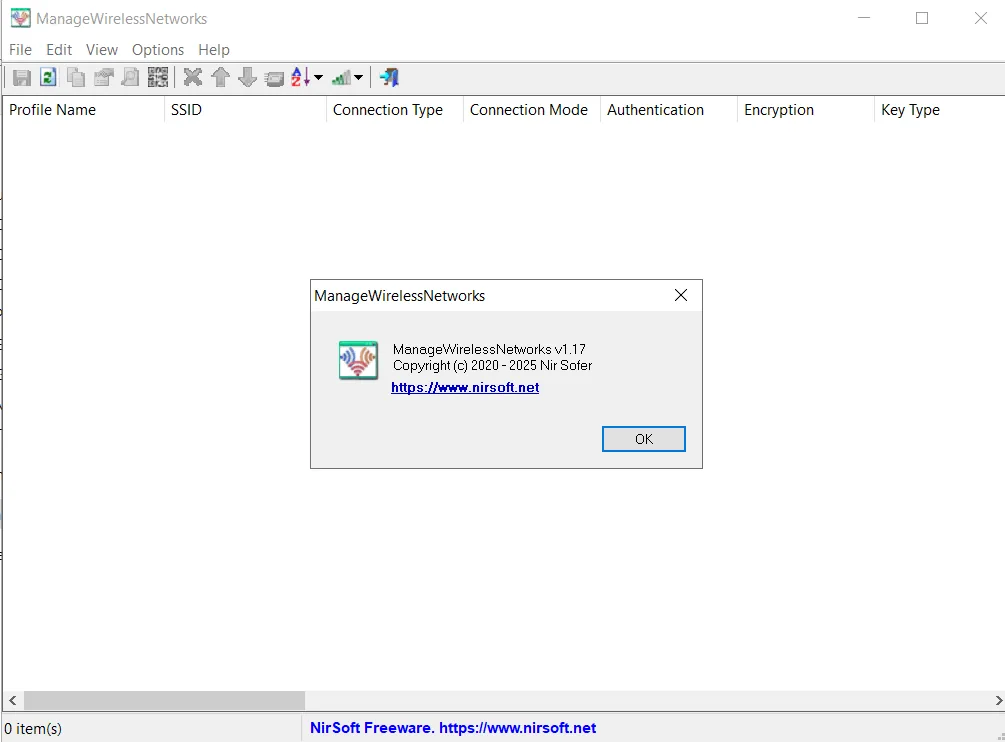
Task: Click the QR code toolbar icon
Action: pyautogui.click(x=158, y=78)
